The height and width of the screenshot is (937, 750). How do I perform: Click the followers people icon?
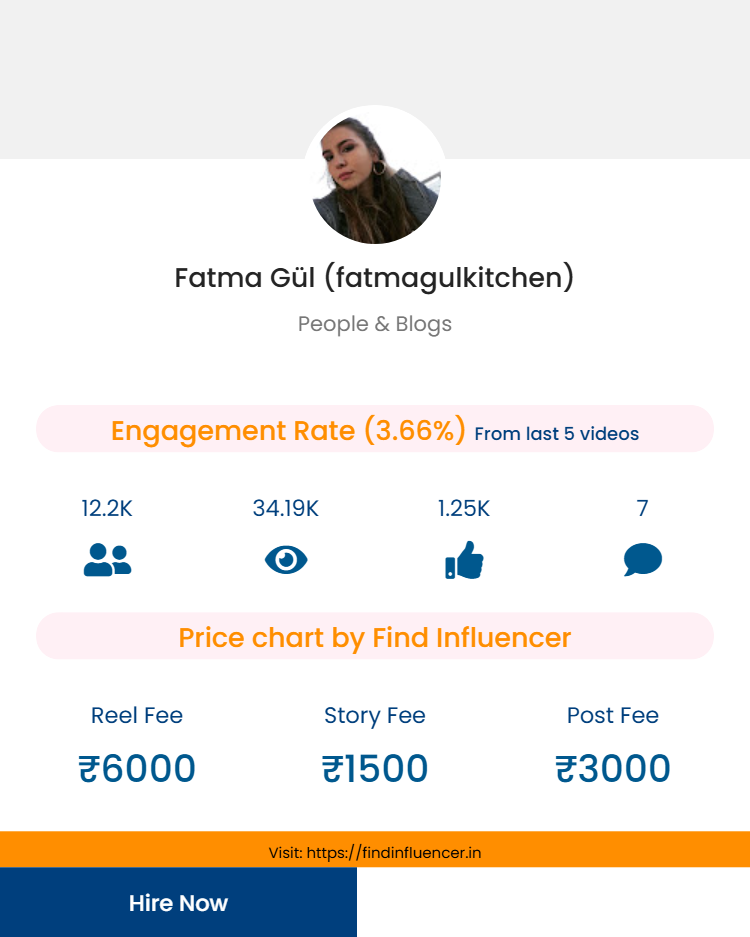click(107, 560)
